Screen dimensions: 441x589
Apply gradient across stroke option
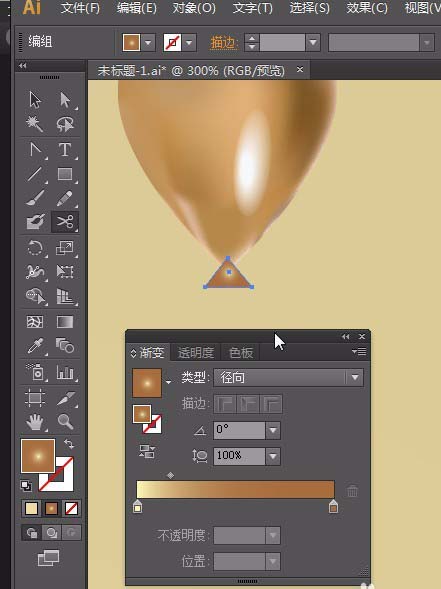[x=272, y=404]
